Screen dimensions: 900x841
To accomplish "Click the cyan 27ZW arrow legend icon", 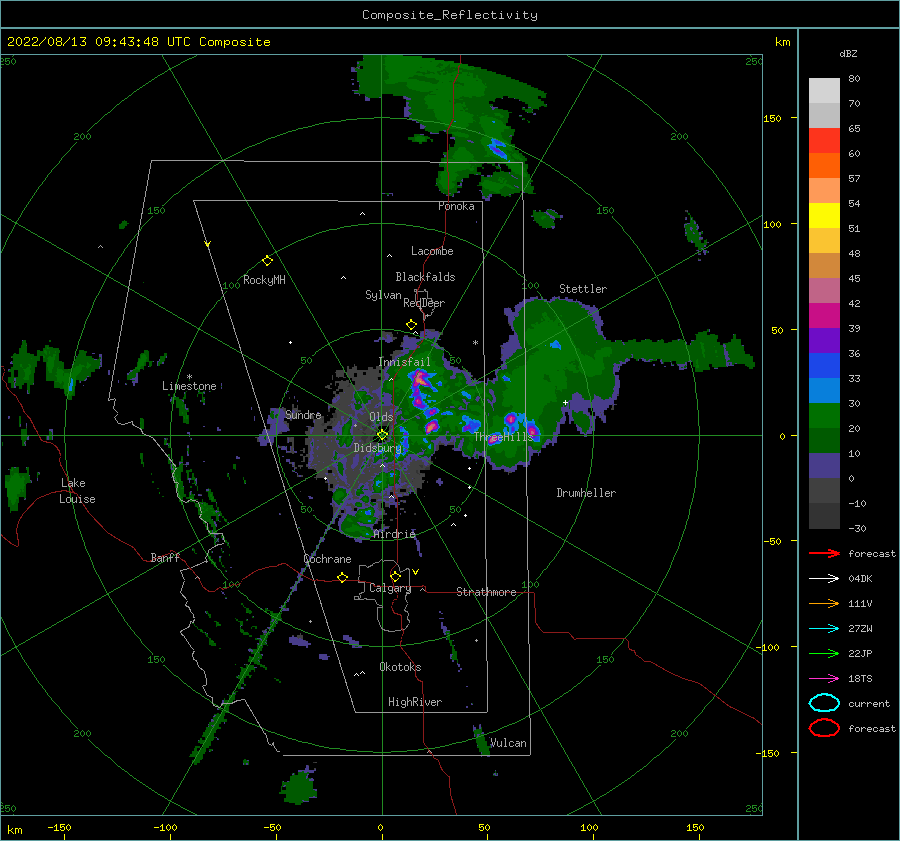I will (824, 629).
